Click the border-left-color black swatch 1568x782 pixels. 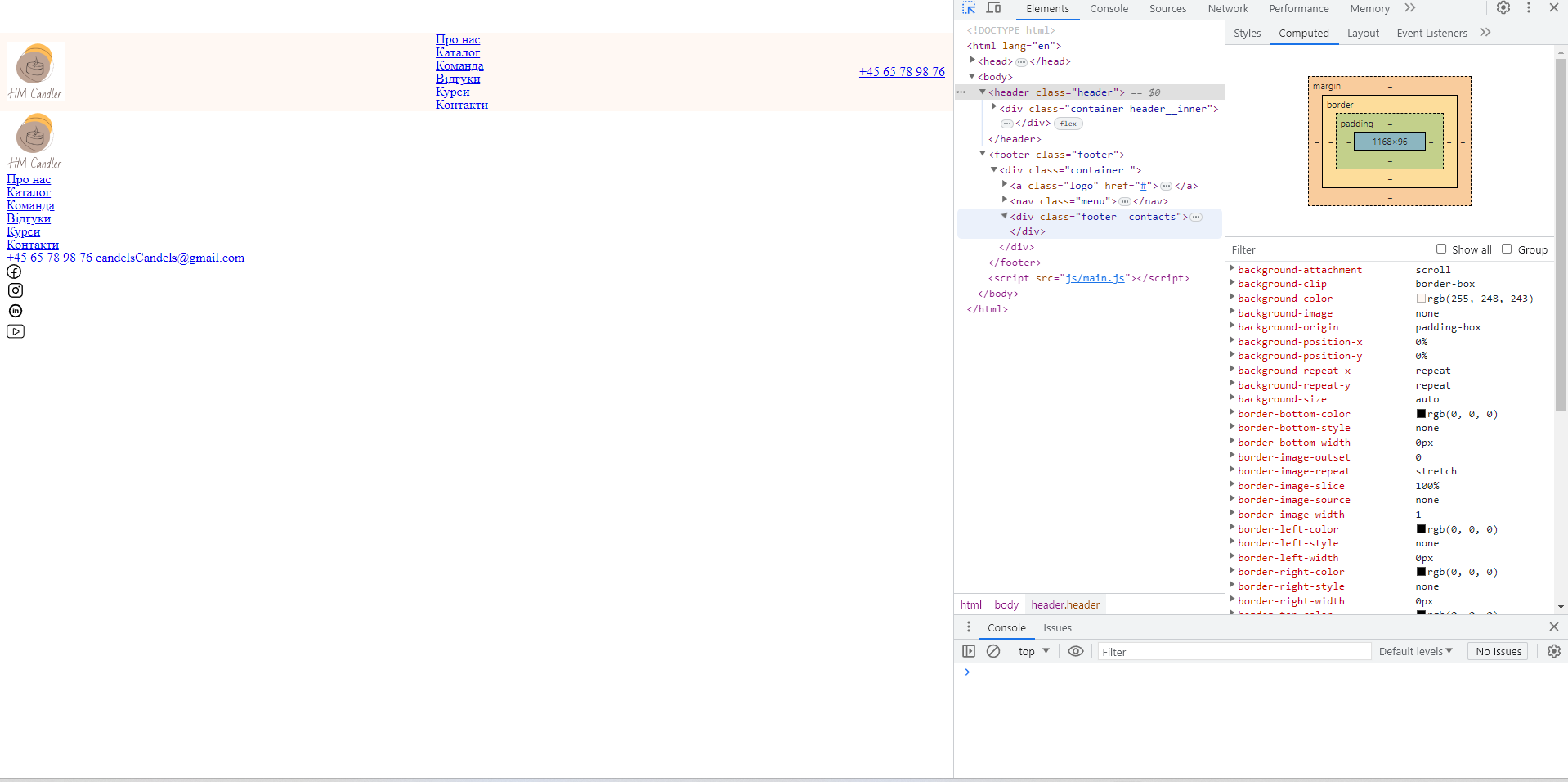pyautogui.click(x=1421, y=529)
